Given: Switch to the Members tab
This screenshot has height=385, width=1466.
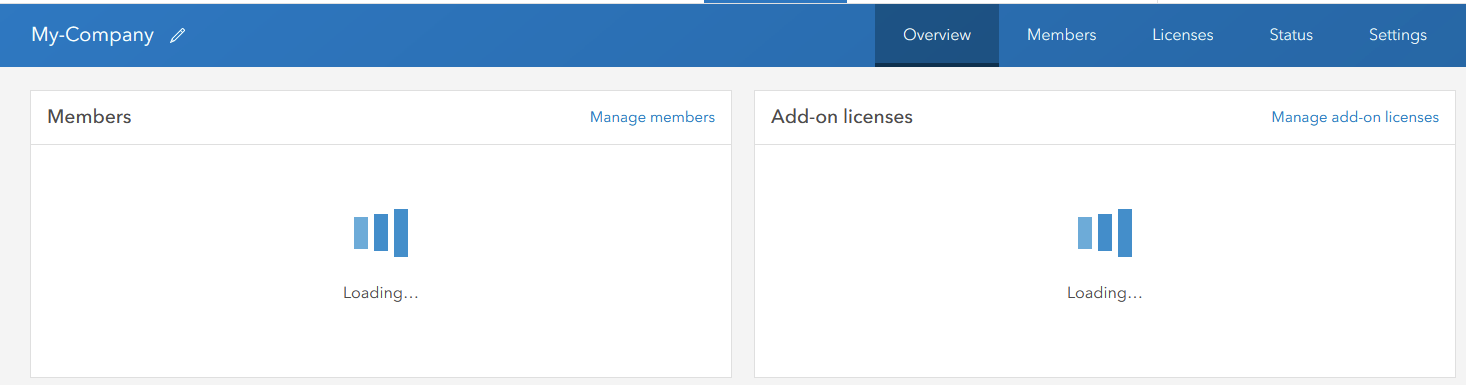Looking at the screenshot, I should (x=1061, y=35).
